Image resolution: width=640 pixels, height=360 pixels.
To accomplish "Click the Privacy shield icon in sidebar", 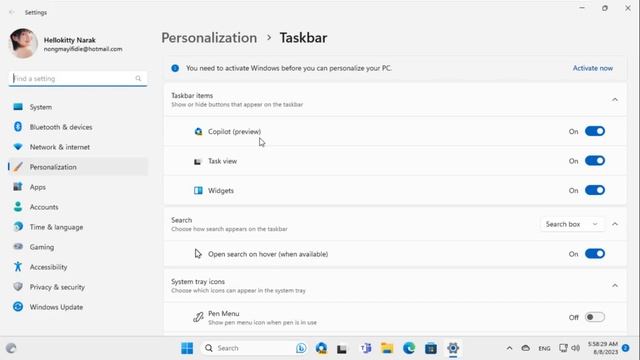I will pos(18,287).
